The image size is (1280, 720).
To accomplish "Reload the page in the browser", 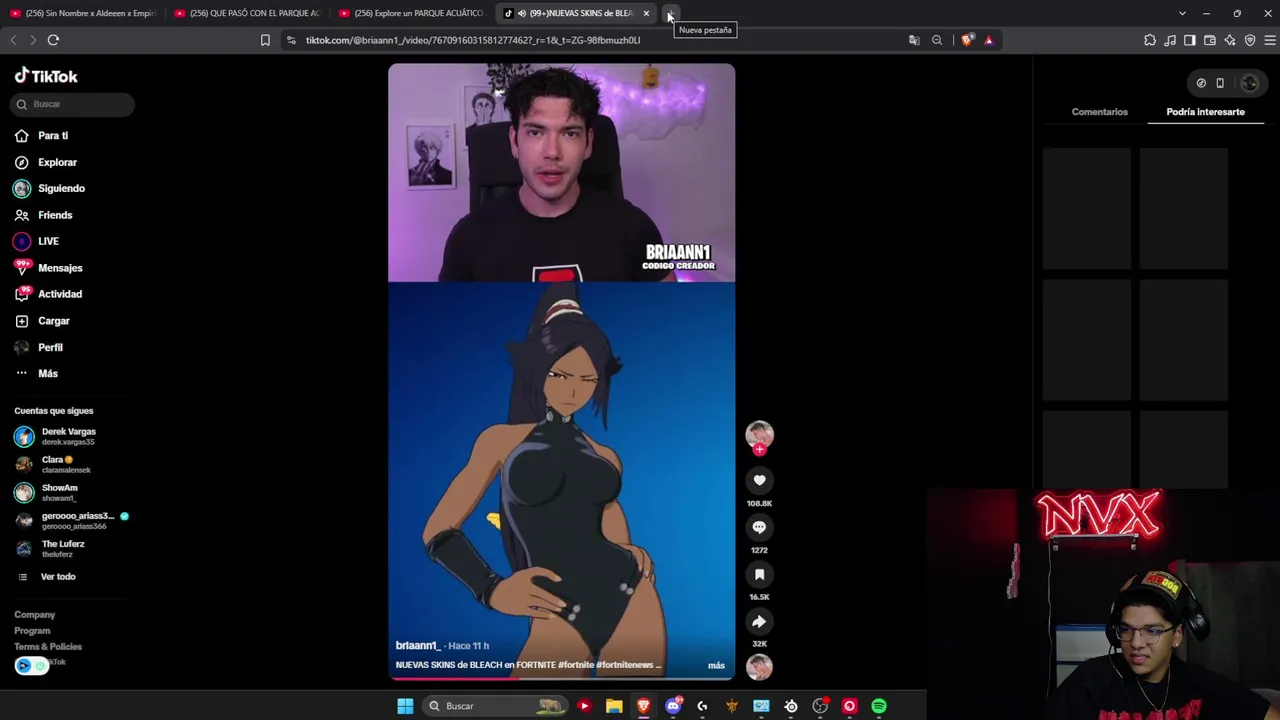I will tap(53, 40).
